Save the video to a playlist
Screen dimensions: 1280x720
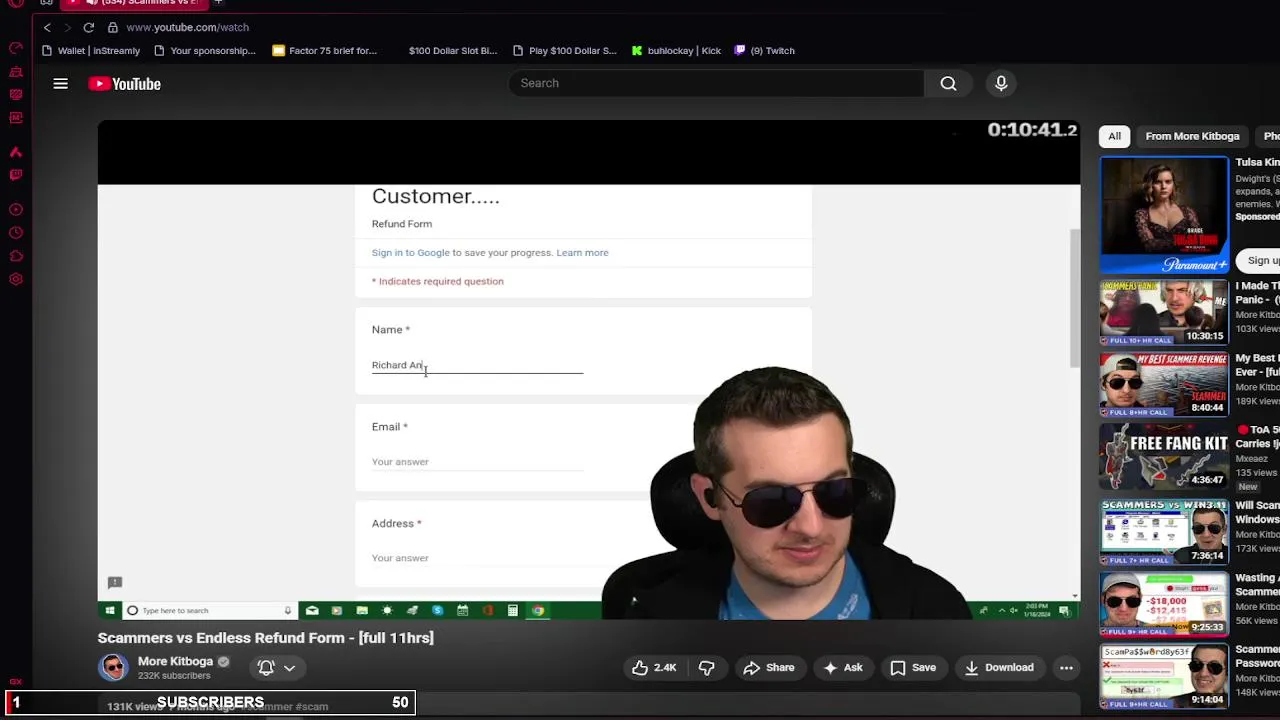913,667
